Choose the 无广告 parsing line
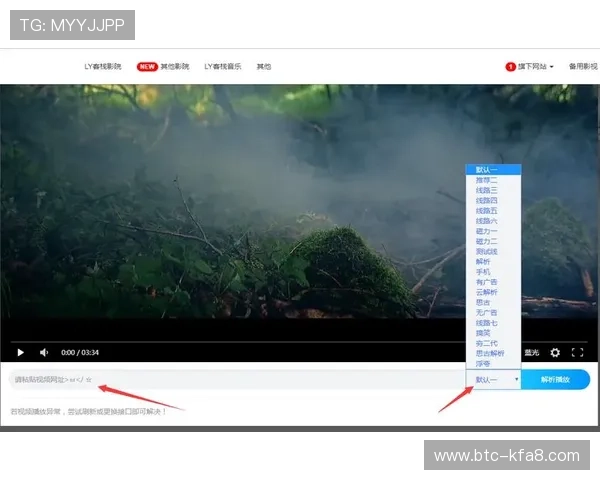Viewport: 600px width, 480px height. click(487, 313)
